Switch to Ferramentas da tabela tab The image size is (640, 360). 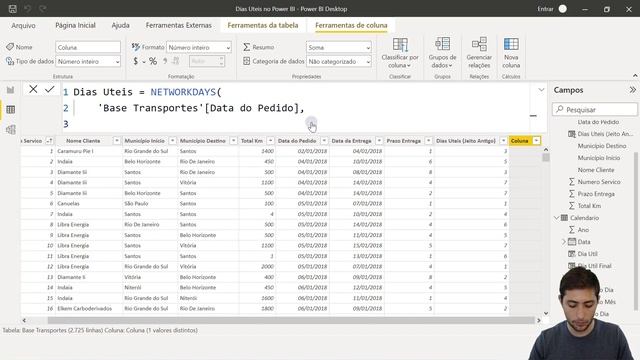[263, 25]
